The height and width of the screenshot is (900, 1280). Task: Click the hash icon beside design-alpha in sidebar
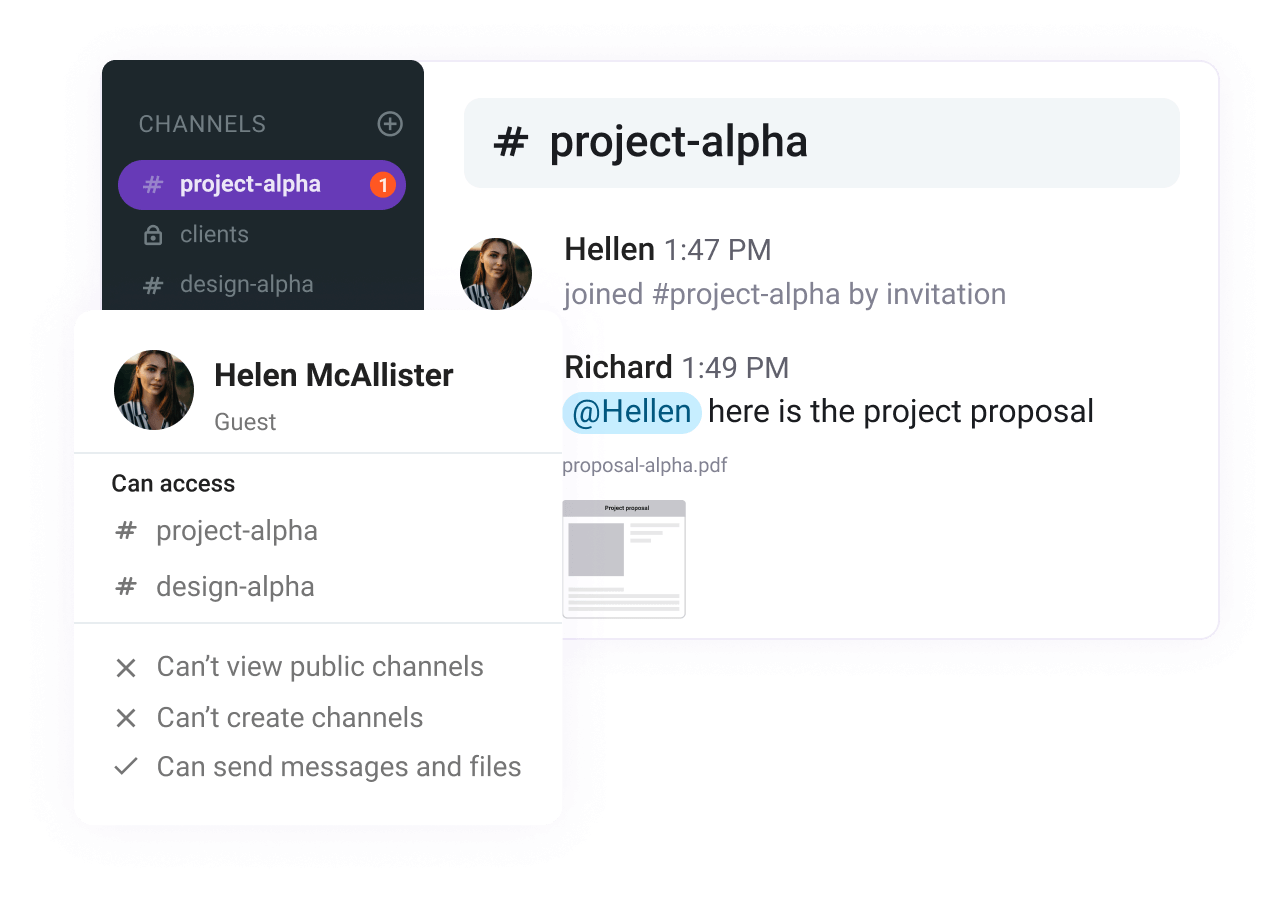coord(153,285)
